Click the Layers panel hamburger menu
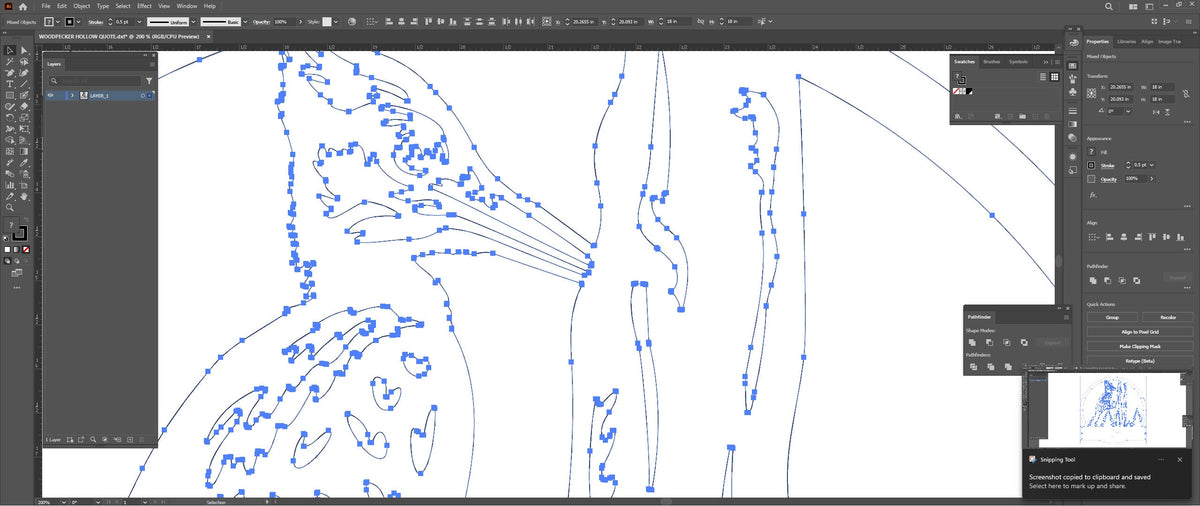 [x=152, y=64]
